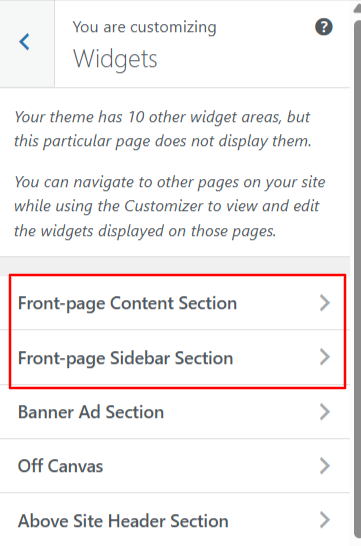The width and height of the screenshot is (361, 546).
Task: Click the Widgets panel title
Action: [115, 59]
